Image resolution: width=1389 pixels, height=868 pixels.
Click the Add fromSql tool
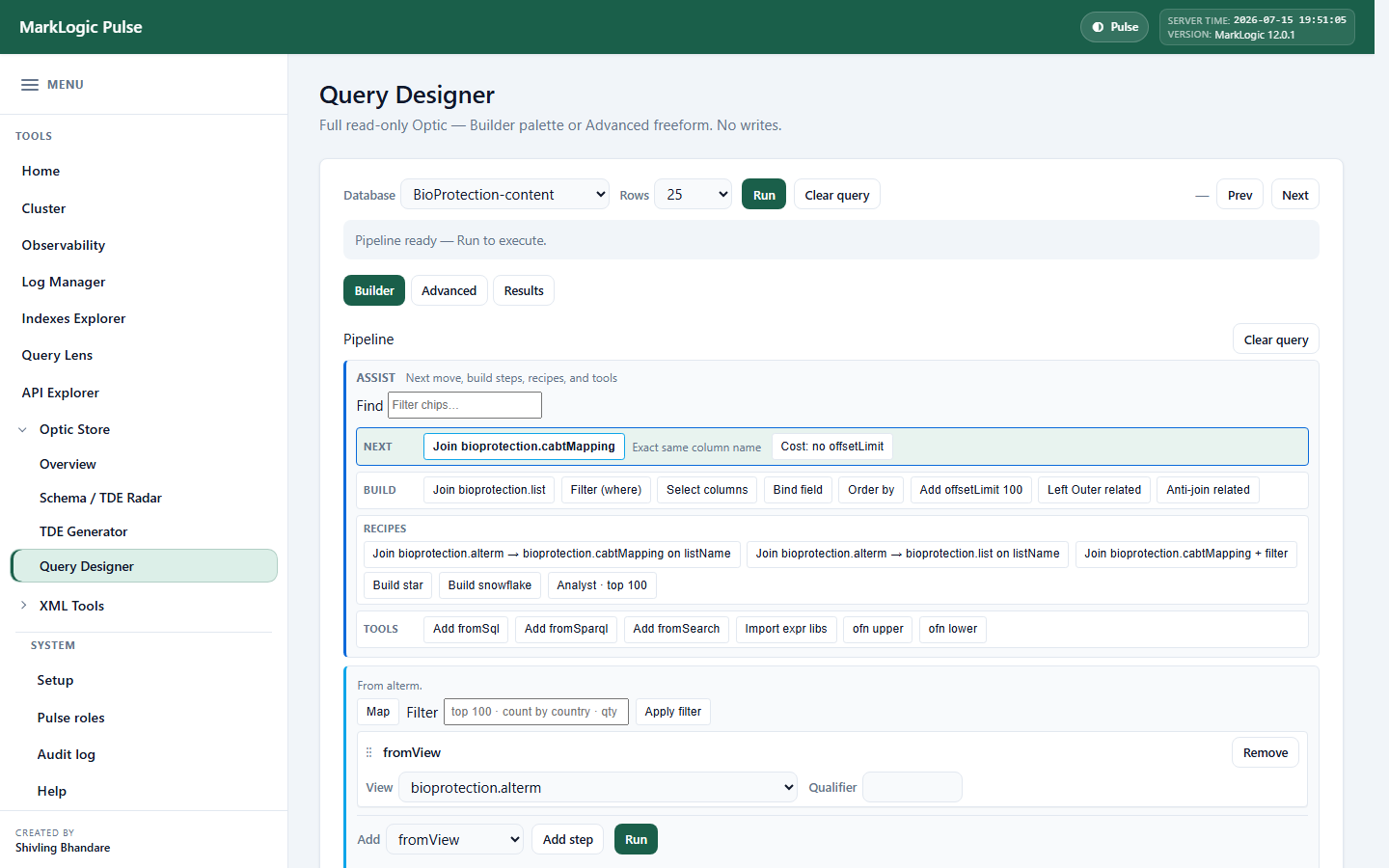466,629
